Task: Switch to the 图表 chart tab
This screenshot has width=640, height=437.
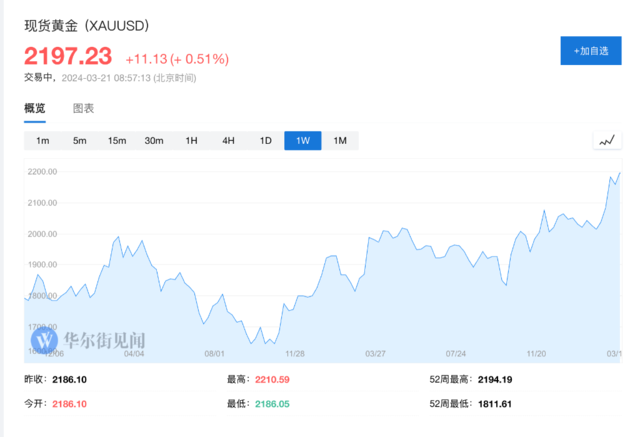Action: [84, 108]
